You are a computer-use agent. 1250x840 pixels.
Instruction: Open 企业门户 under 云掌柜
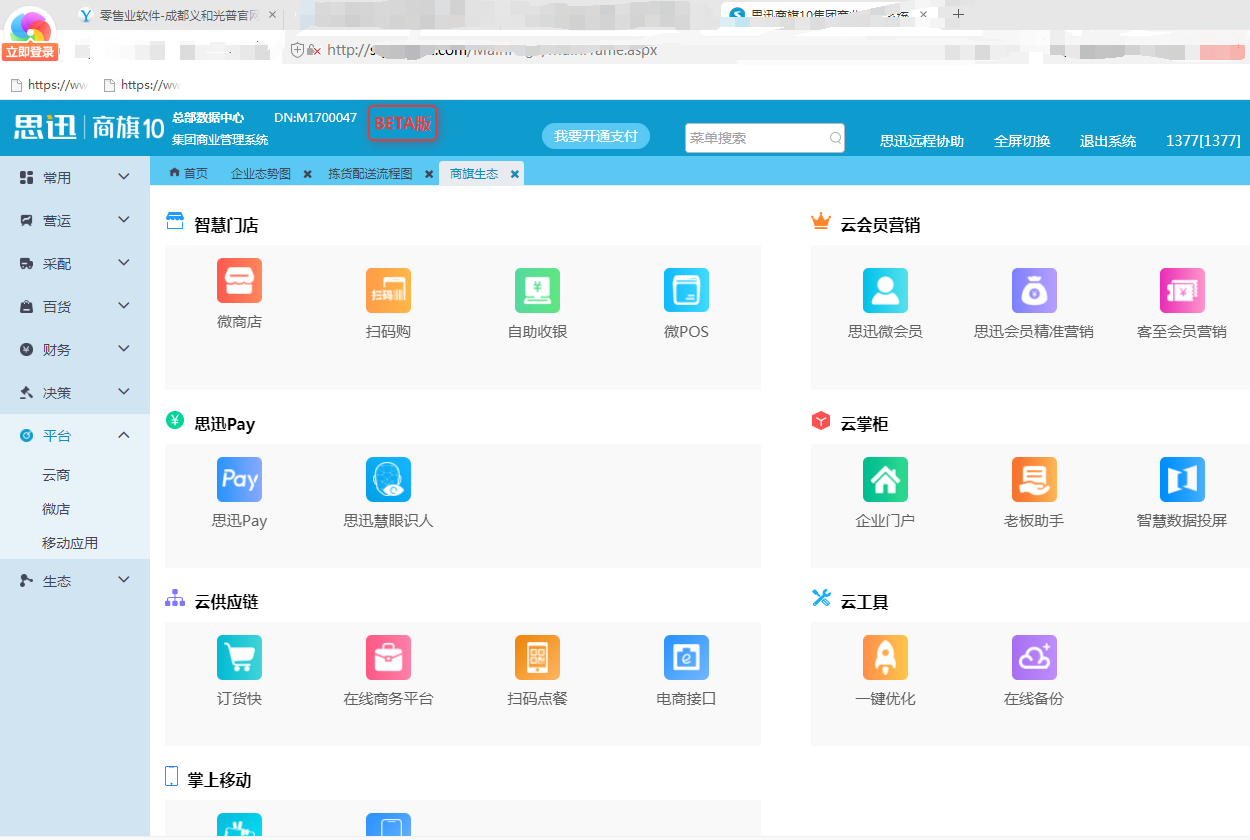884,479
